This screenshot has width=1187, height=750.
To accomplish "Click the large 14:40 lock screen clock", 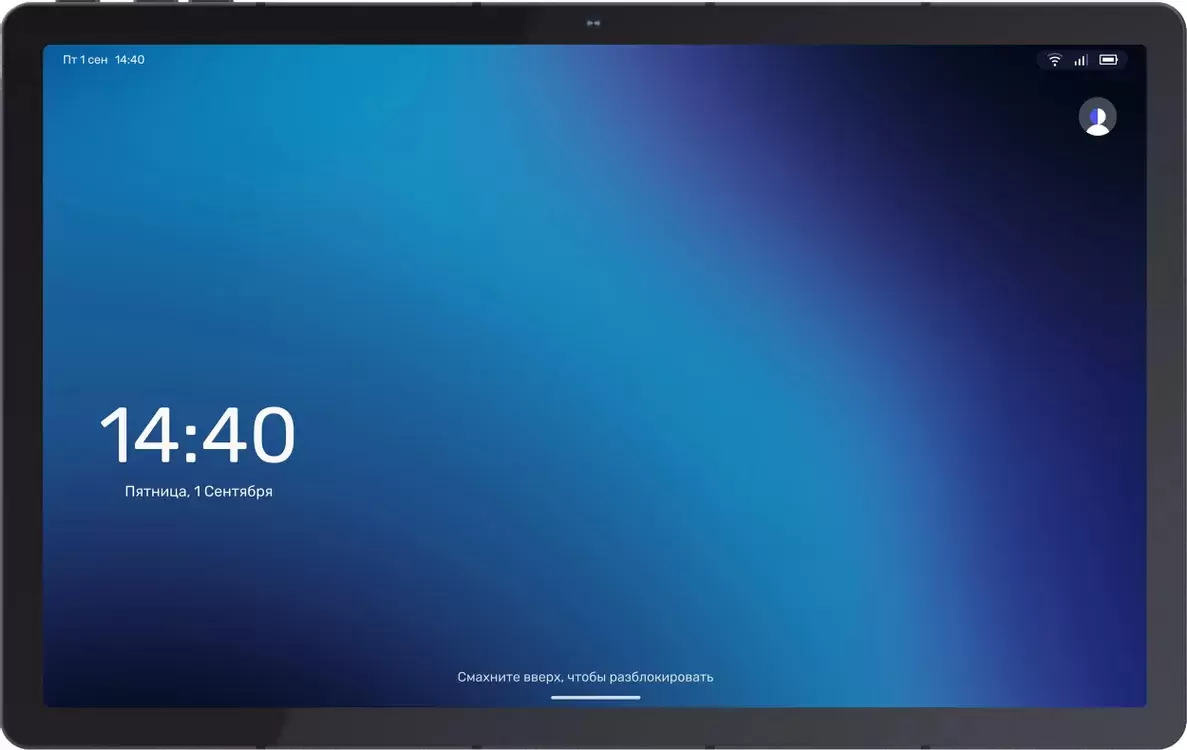I will pos(197,434).
